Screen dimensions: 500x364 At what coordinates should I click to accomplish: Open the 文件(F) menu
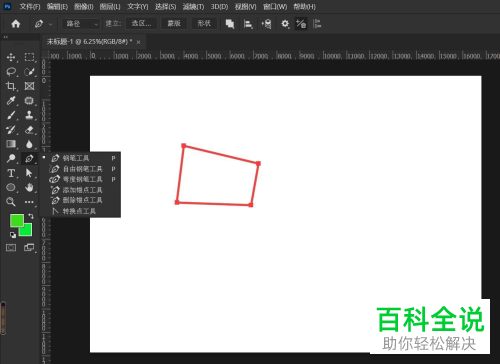tap(30, 7)
